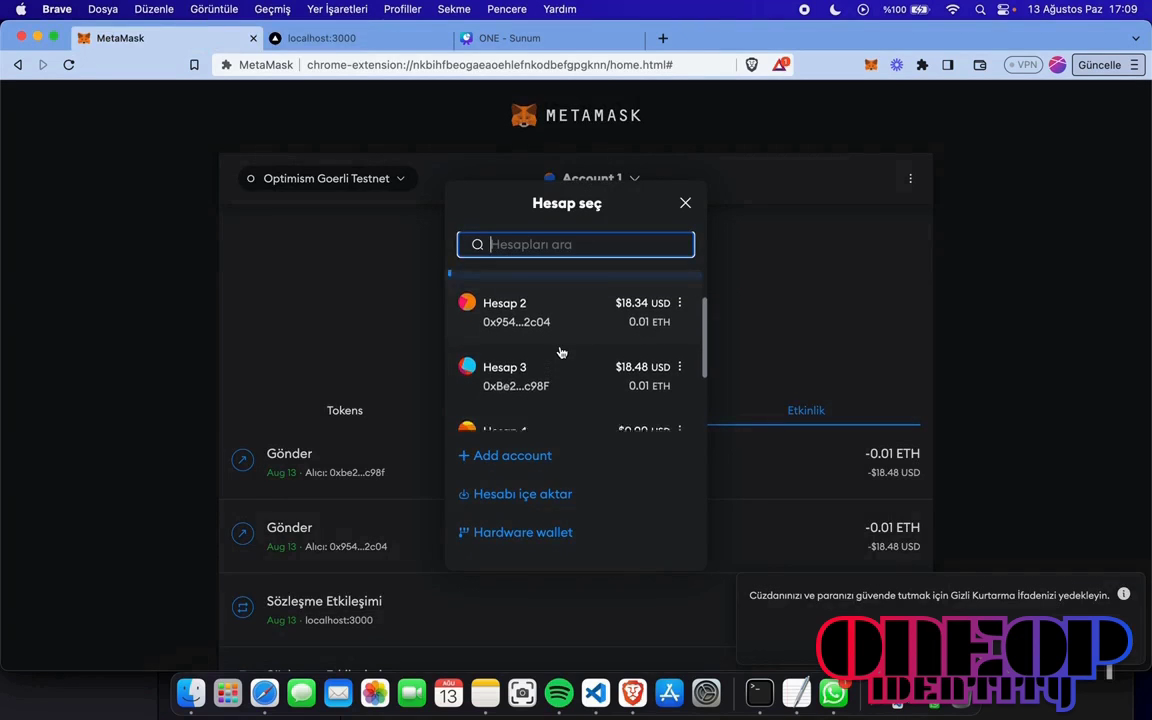The width and height of the screenshot is (1152, 720).
Task: Go back in browser history
Action: tap(18, 65)
